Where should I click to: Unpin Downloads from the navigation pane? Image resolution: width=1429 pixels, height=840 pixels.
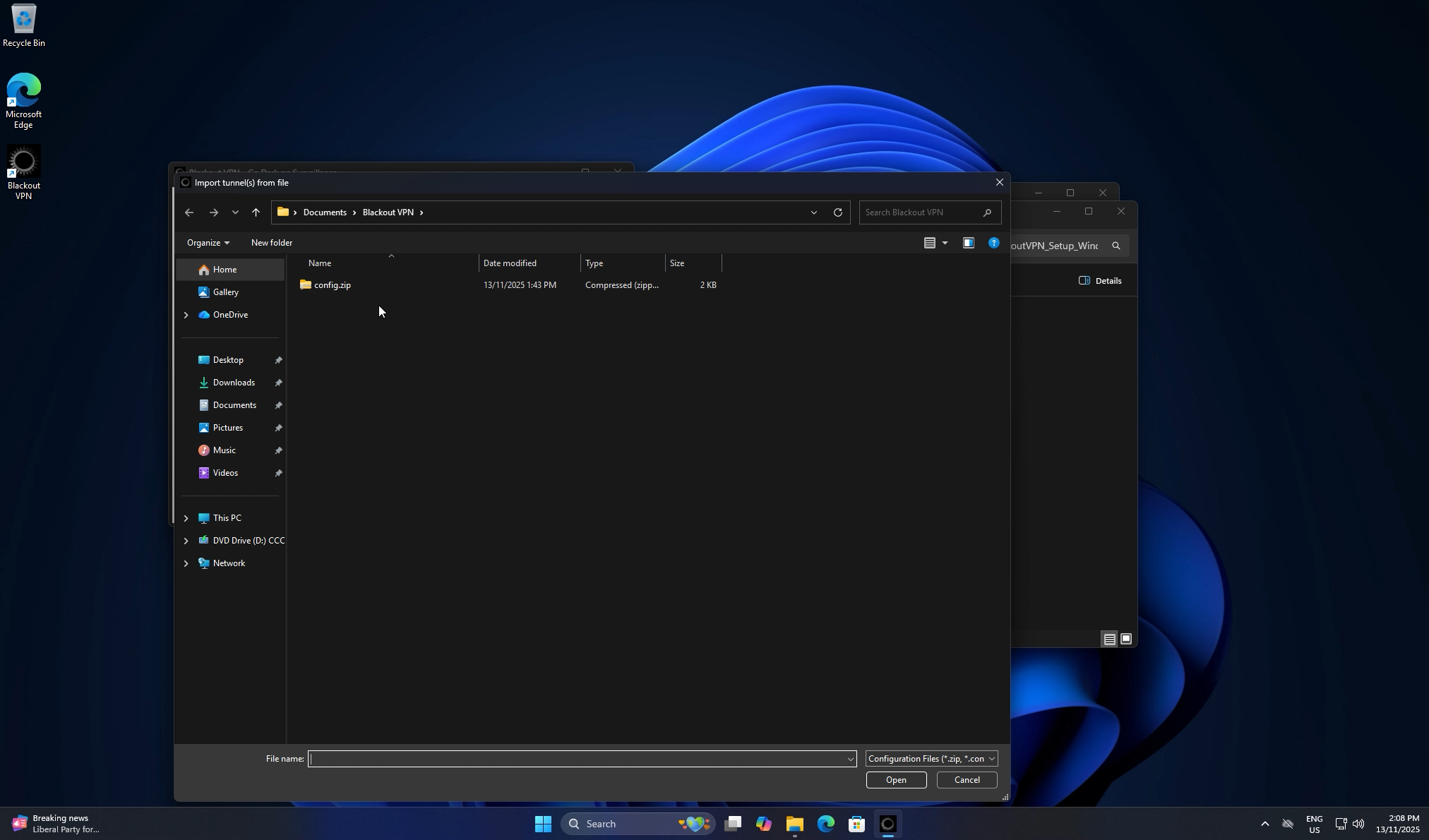[279, 383]
